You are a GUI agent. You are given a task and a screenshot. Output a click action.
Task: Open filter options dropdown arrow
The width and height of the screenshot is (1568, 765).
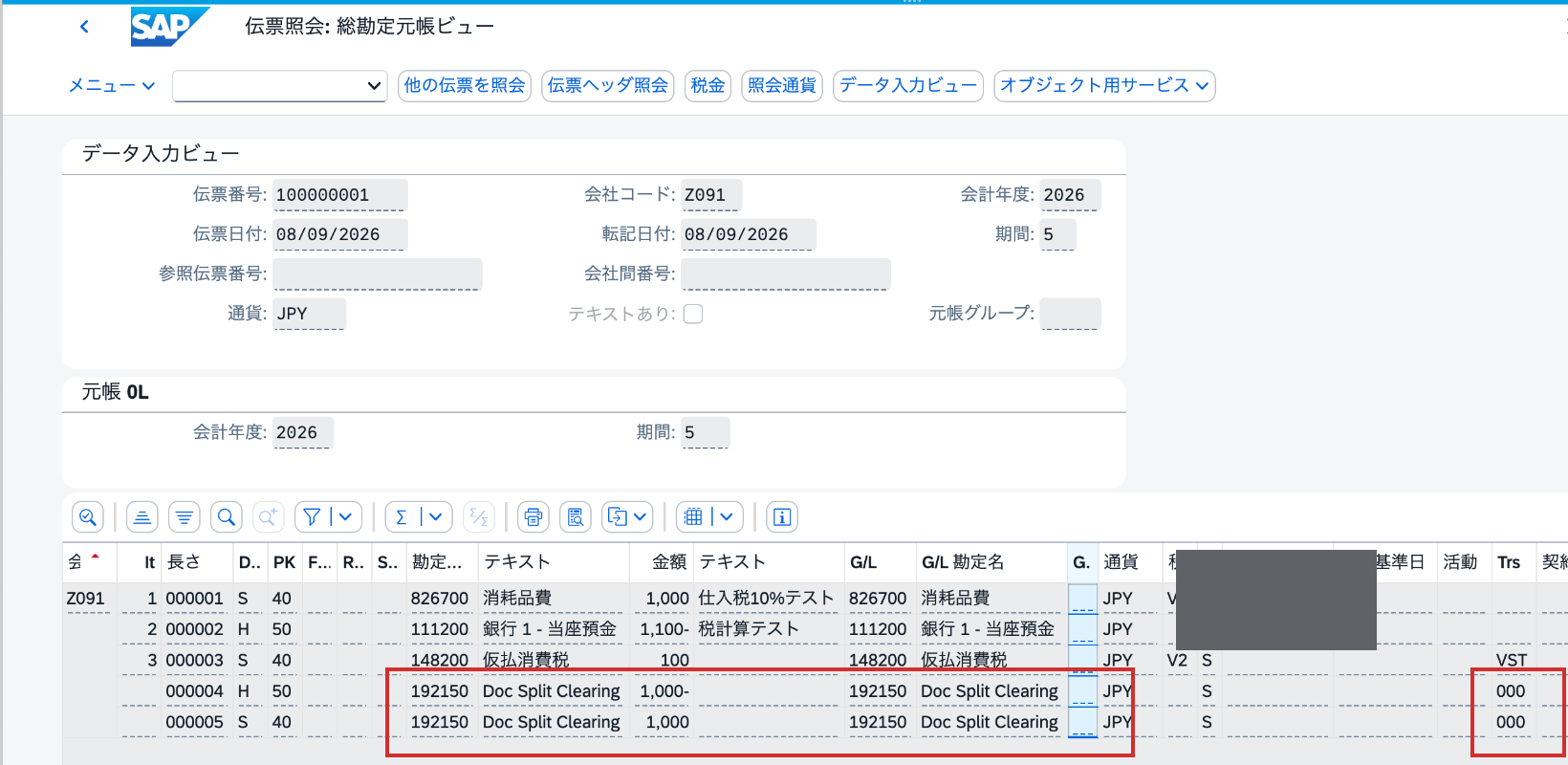pyautogui.click(x=346, y=517)
